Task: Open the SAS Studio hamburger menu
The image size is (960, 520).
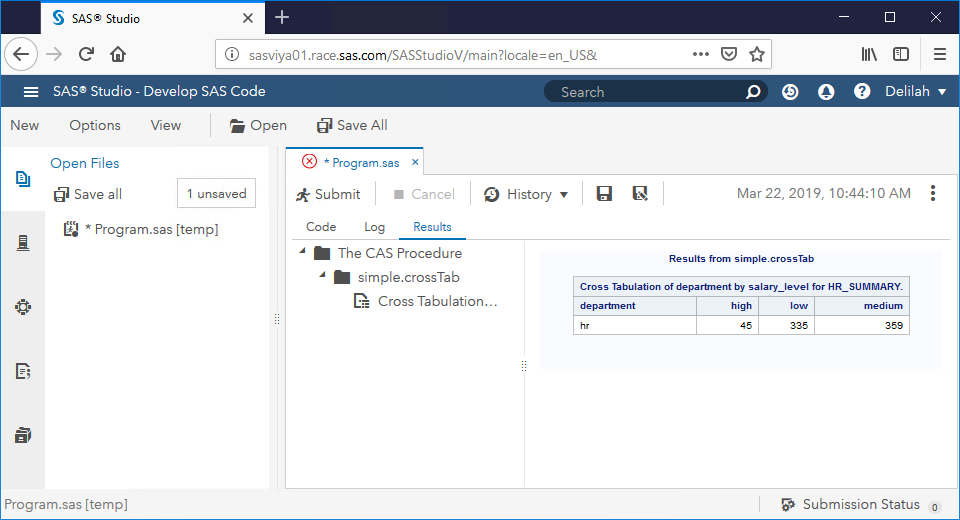Action: tap(31, 92)
